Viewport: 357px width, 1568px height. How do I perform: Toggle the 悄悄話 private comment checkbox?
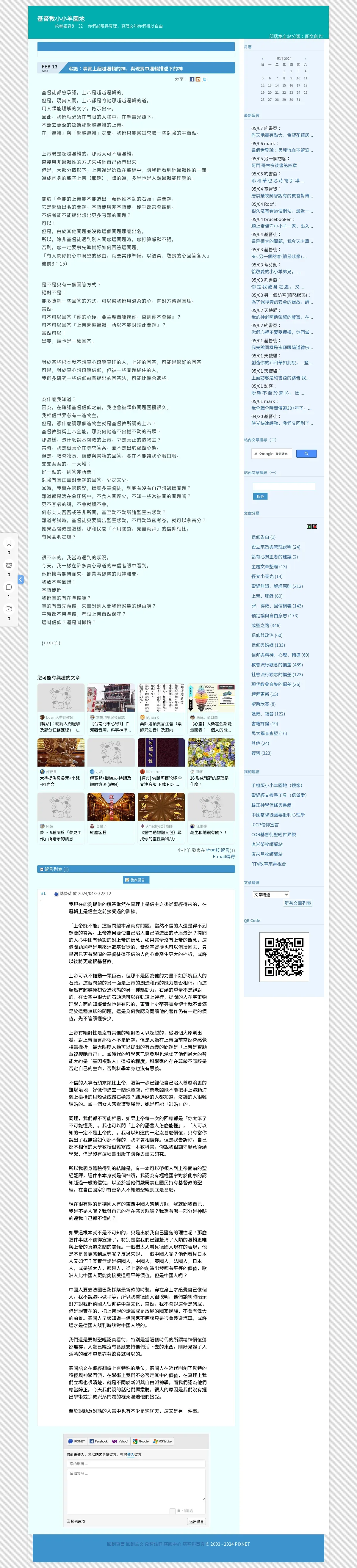[x=173, y=1511]
